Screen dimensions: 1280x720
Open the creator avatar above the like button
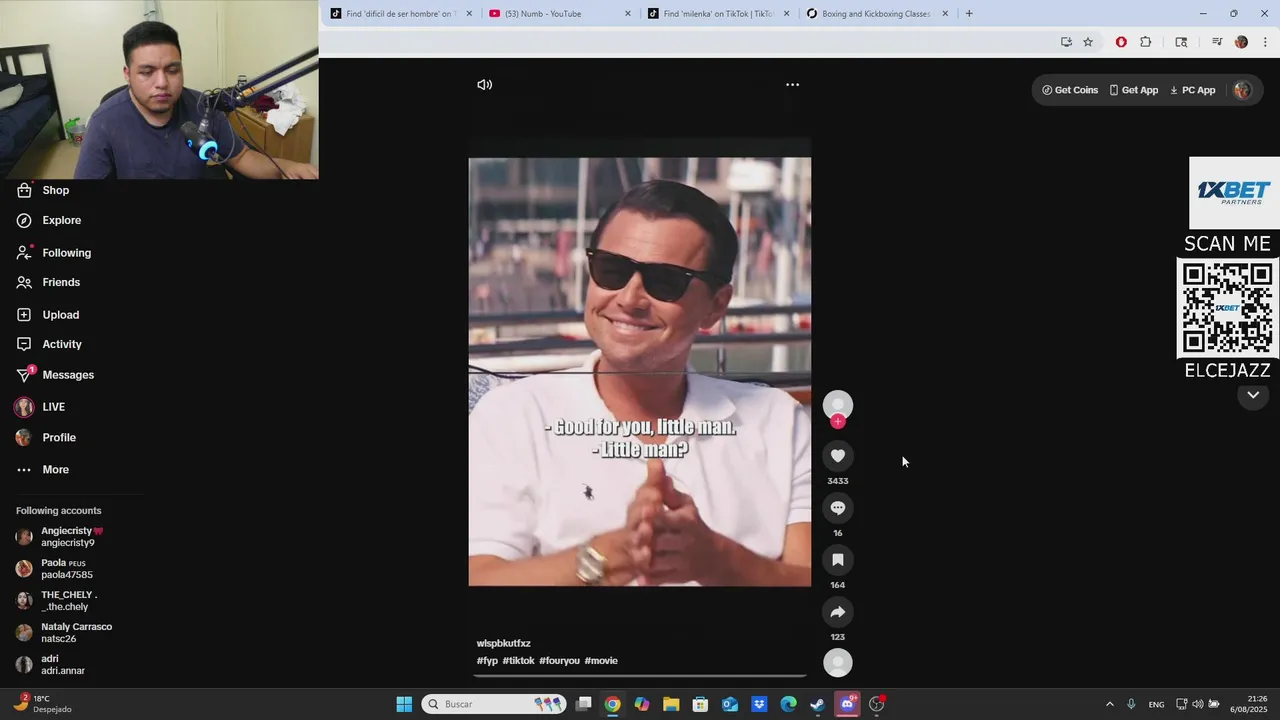838,404
